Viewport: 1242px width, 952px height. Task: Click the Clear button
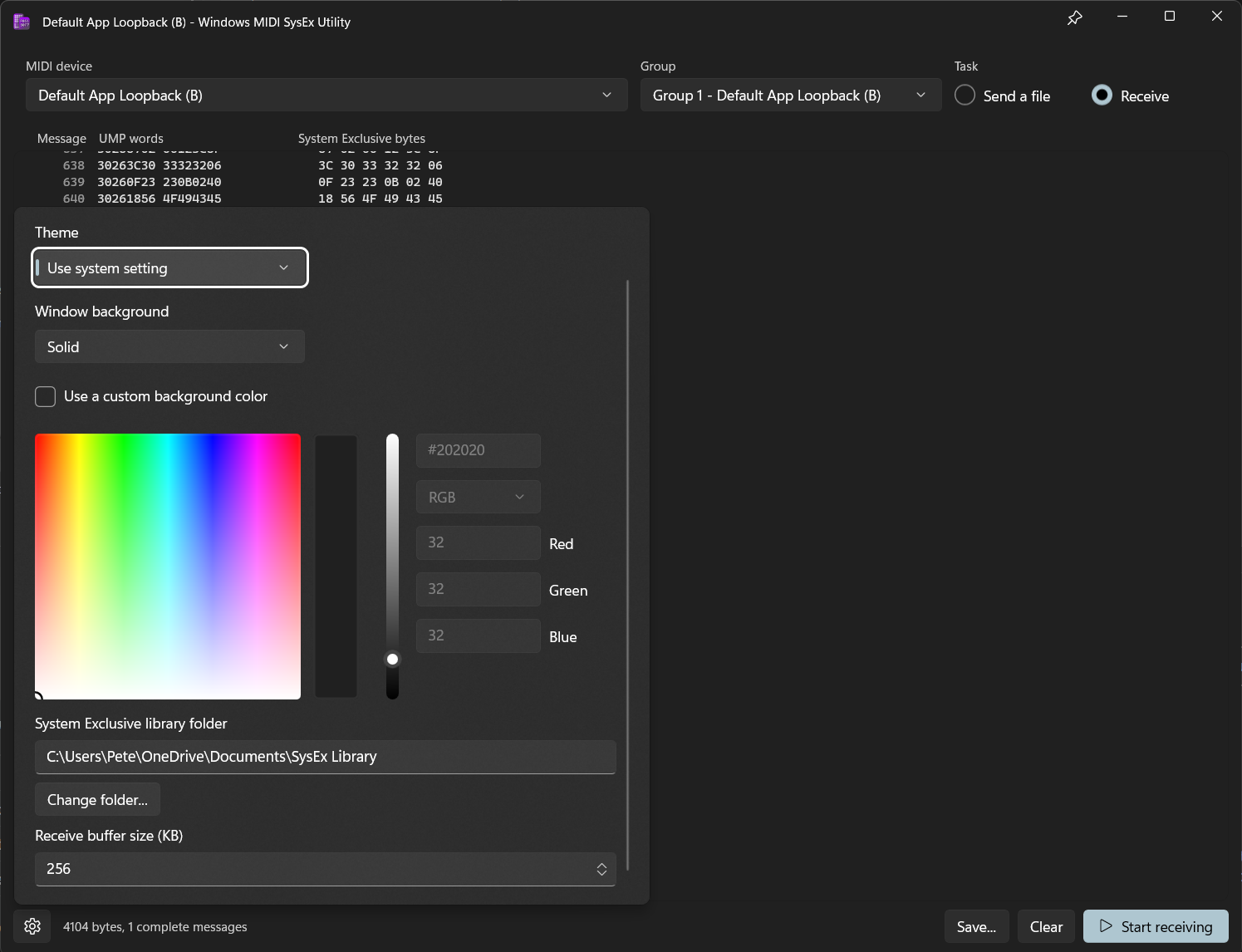pyautogui.click(x=1046, y=926)
